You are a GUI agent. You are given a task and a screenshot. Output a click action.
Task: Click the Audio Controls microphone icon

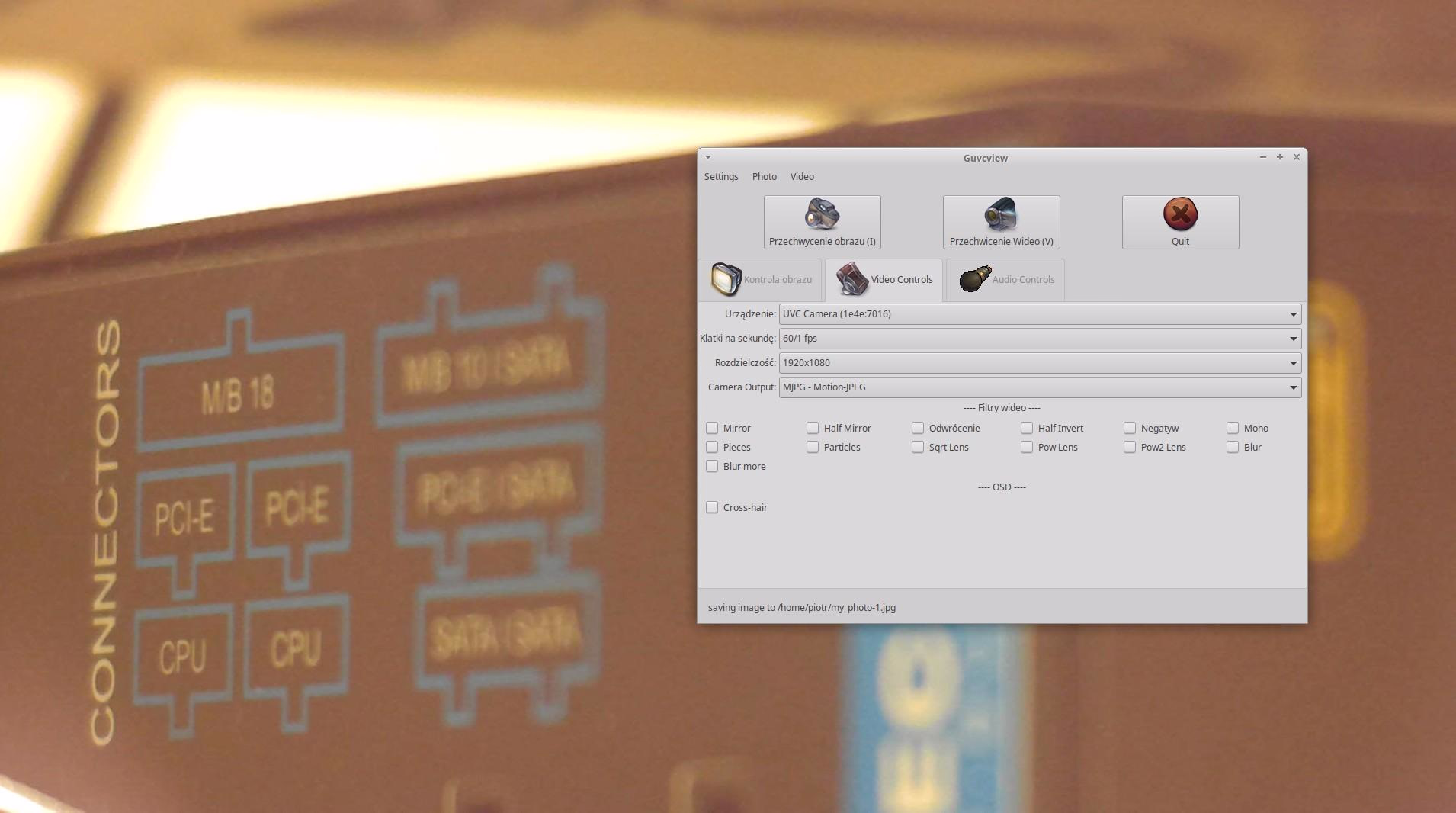(974, 279)
